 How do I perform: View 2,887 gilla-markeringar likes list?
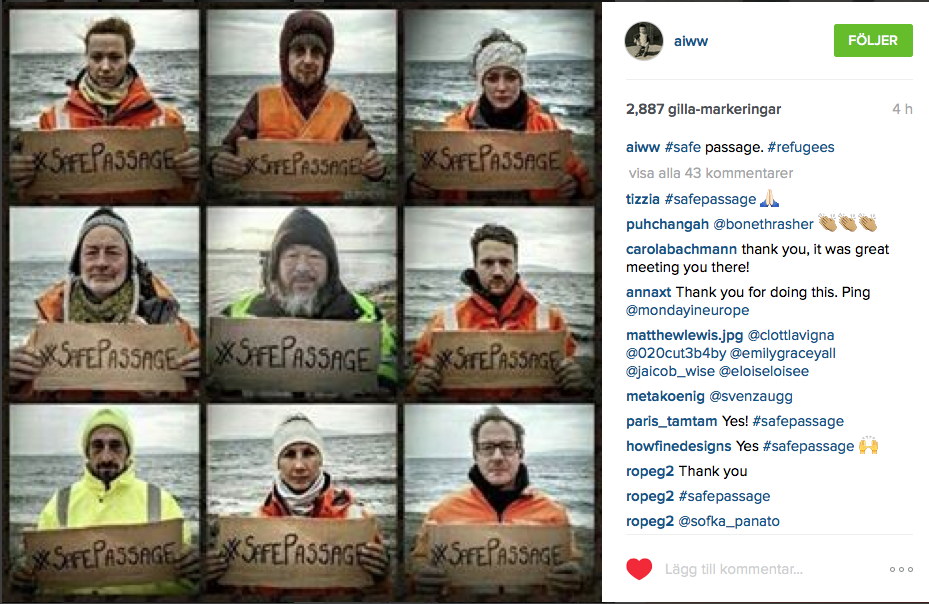pos(703,109)
